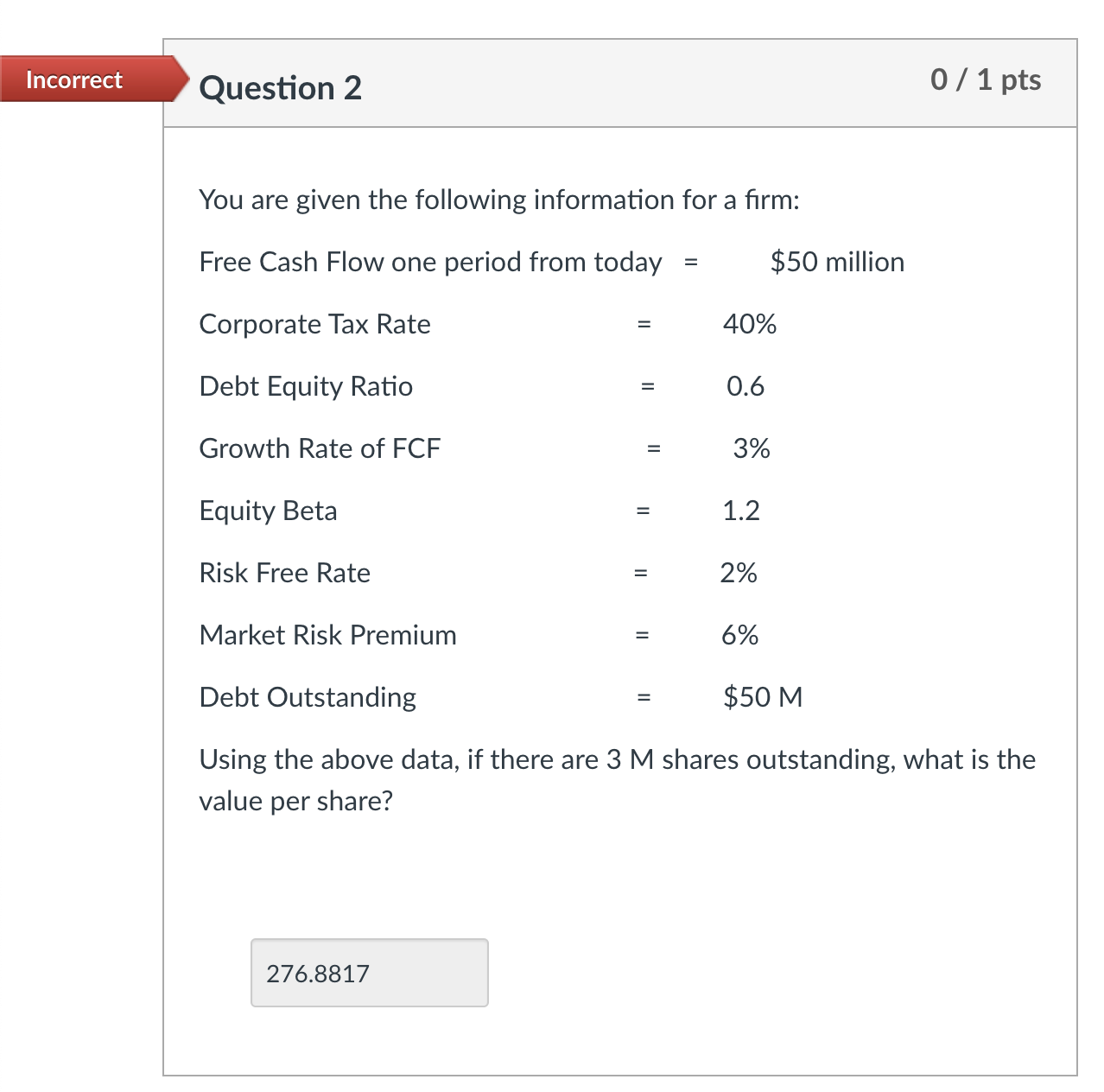
Task: Click the Risk Free Rate 2% text
Action: [739, 573]
